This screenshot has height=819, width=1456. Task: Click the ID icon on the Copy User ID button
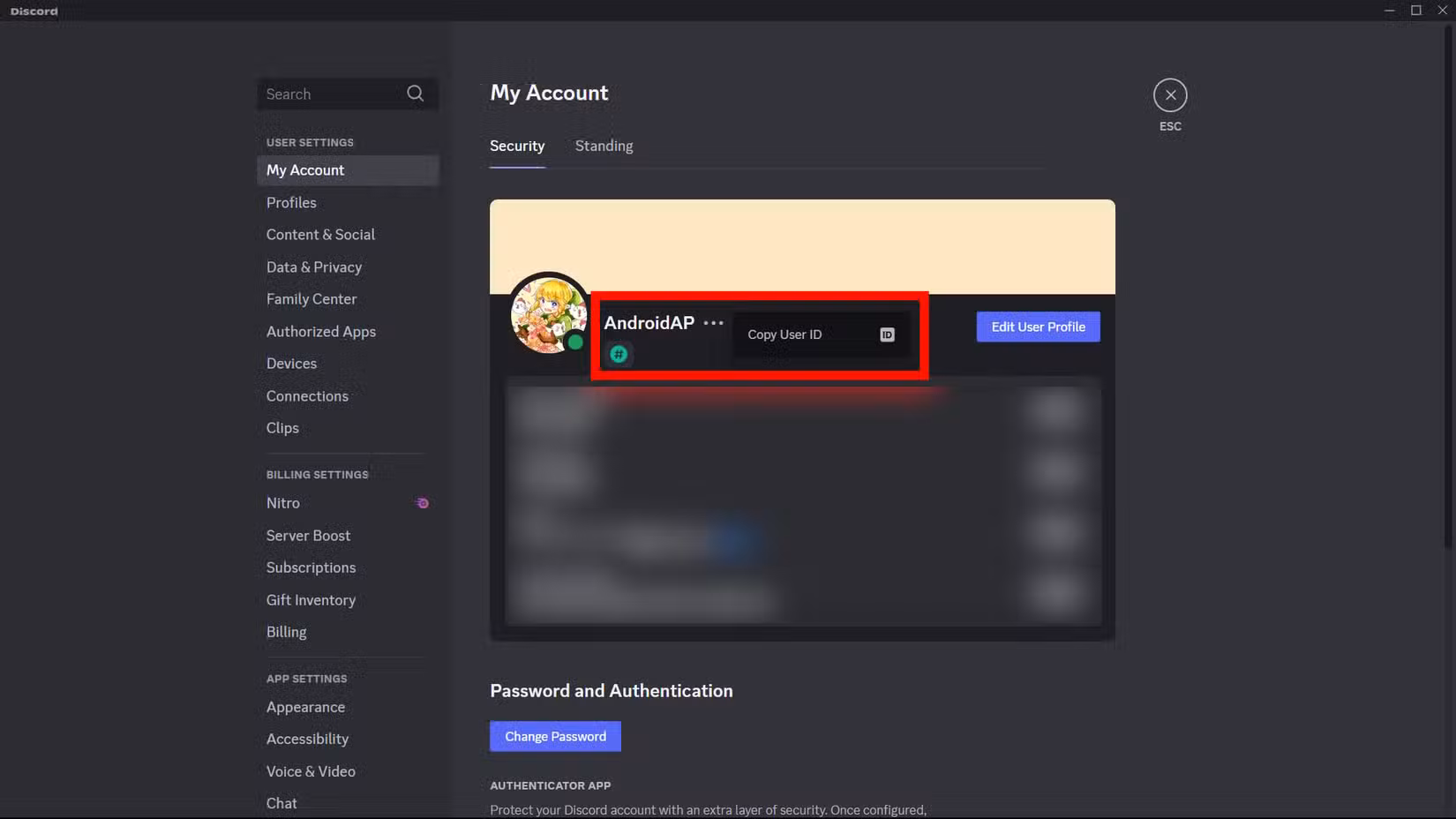(x=886, y=334)
